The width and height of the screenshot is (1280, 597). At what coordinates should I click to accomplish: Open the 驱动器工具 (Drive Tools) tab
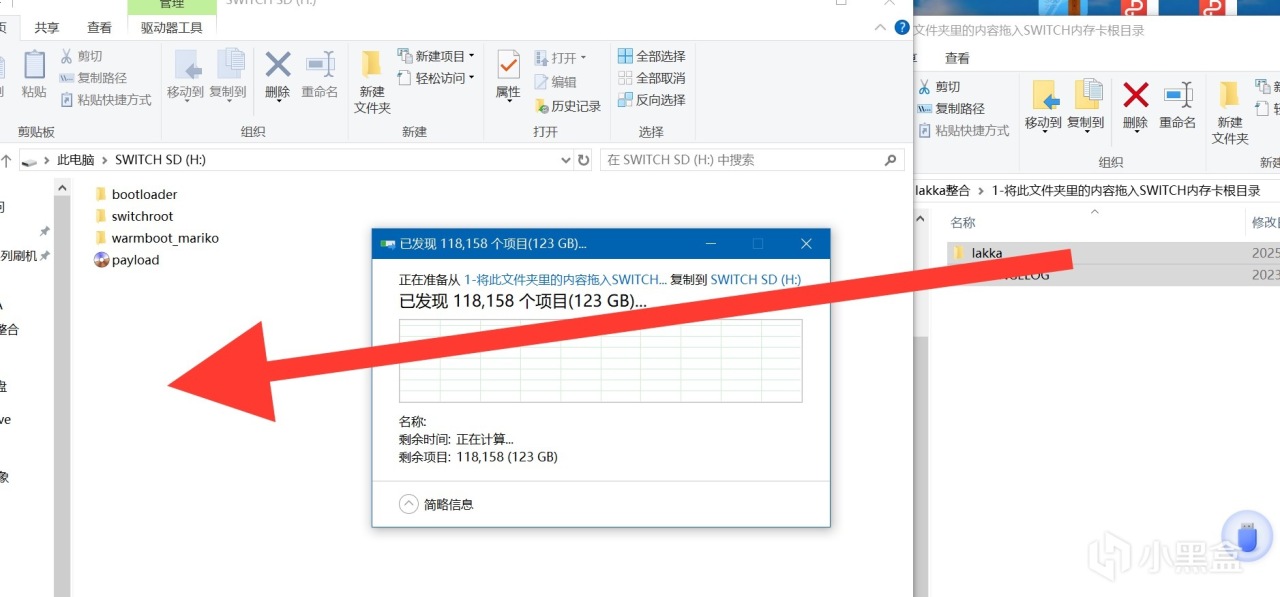click(x=172, y=28)
